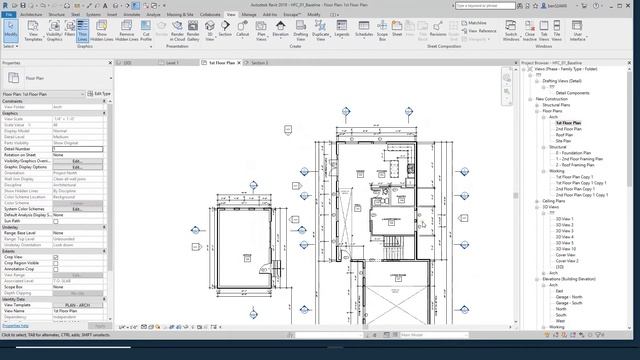640x360 pixels.
Task: Create a Drafting View
Action: pos(300,31)
